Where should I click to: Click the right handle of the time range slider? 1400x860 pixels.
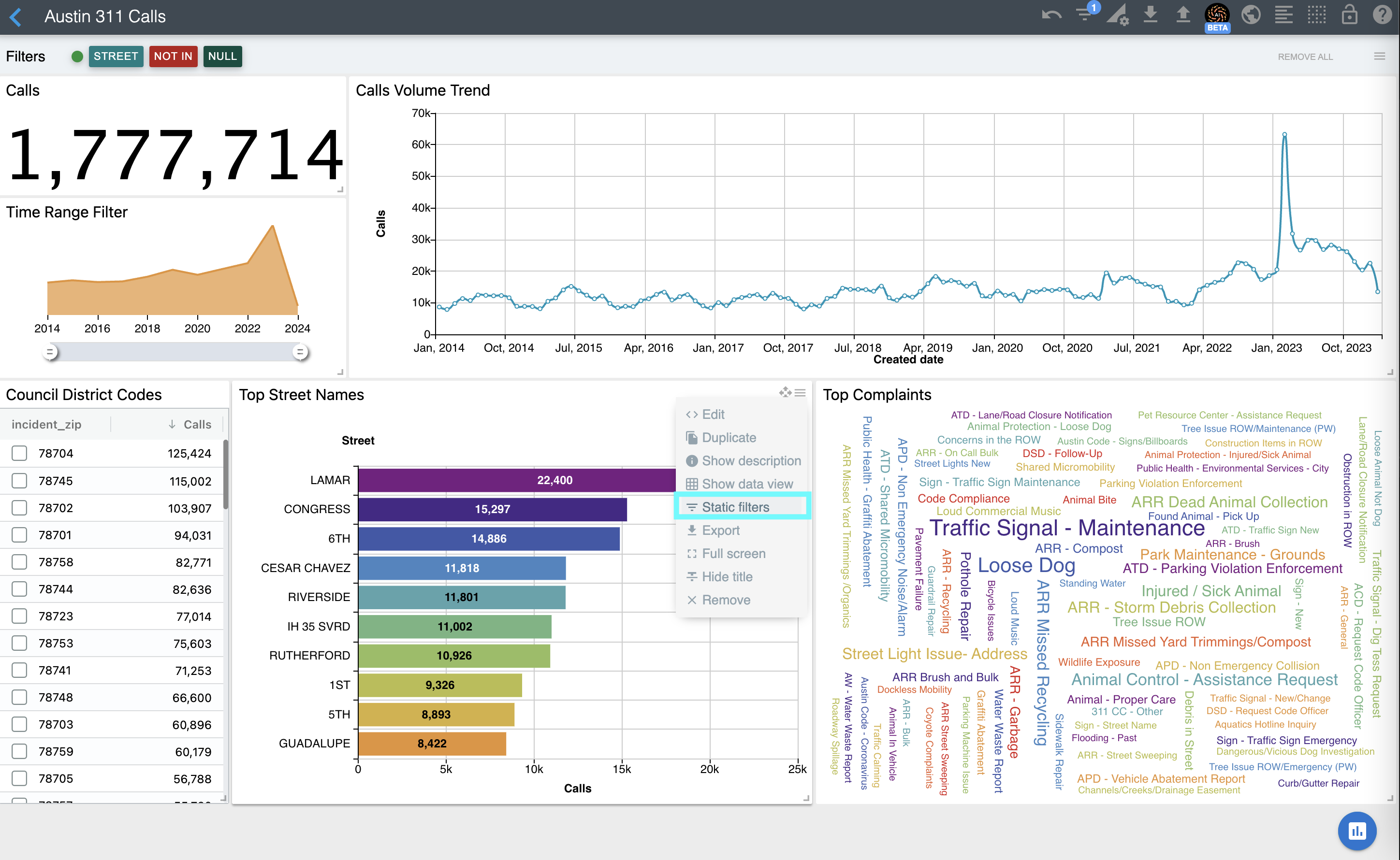(300, 352)
